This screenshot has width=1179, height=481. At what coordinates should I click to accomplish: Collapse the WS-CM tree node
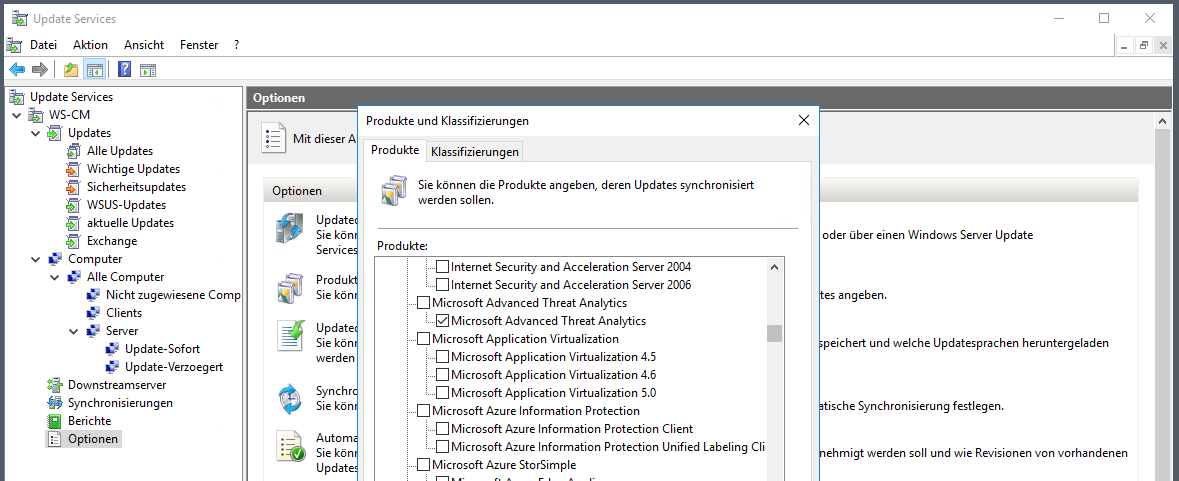click(17, 115)
